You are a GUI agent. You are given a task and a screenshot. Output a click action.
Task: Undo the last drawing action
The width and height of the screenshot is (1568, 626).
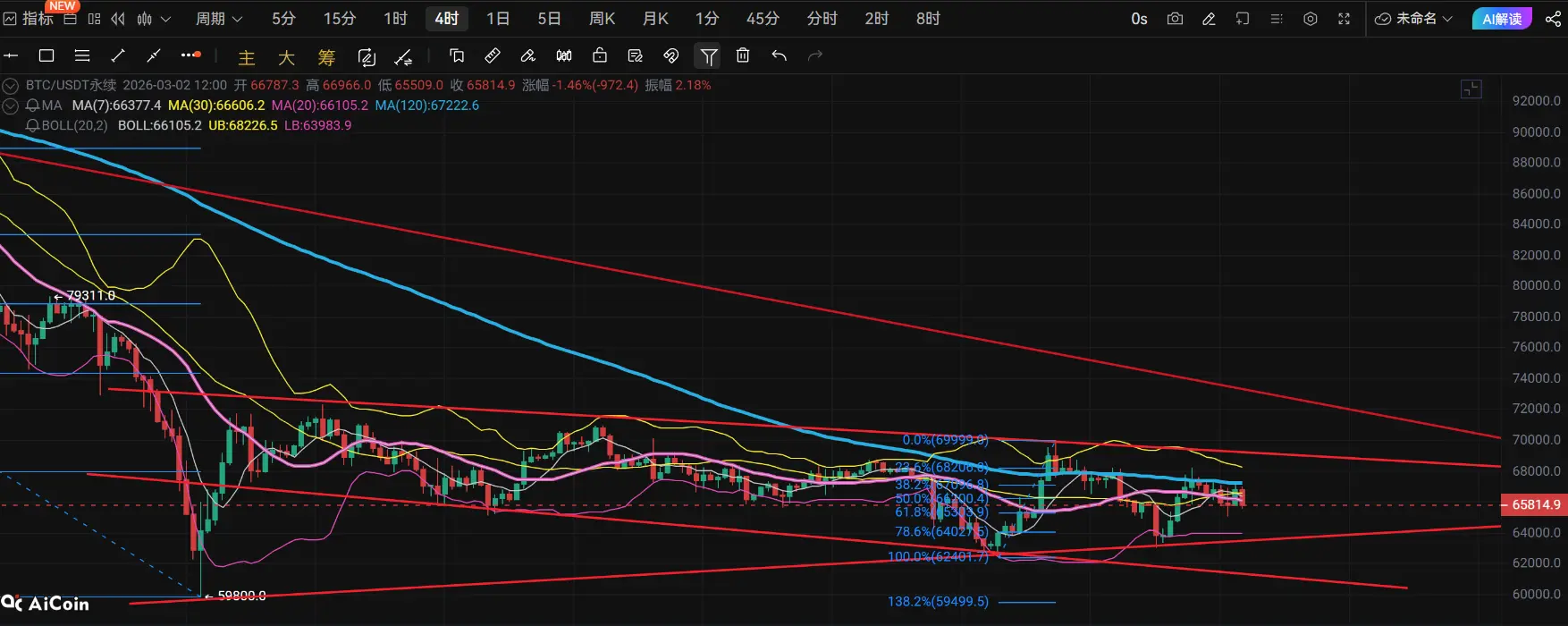tap(780, 55)
